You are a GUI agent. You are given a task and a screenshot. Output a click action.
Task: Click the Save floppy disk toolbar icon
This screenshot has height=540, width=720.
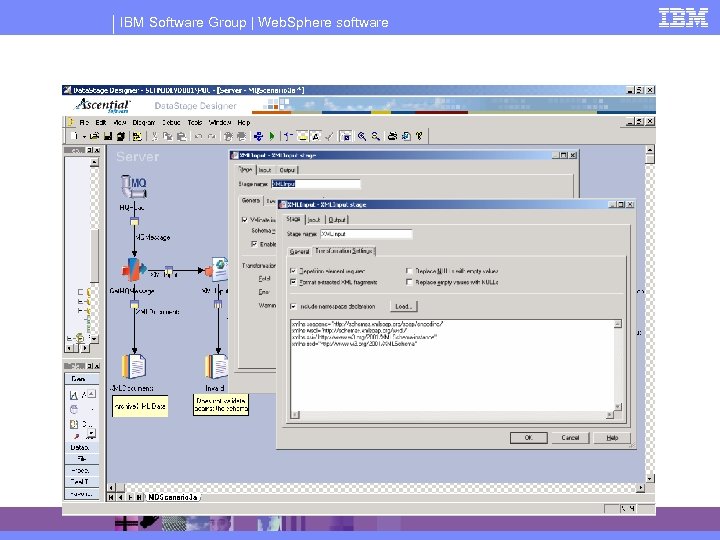point(108,136)
